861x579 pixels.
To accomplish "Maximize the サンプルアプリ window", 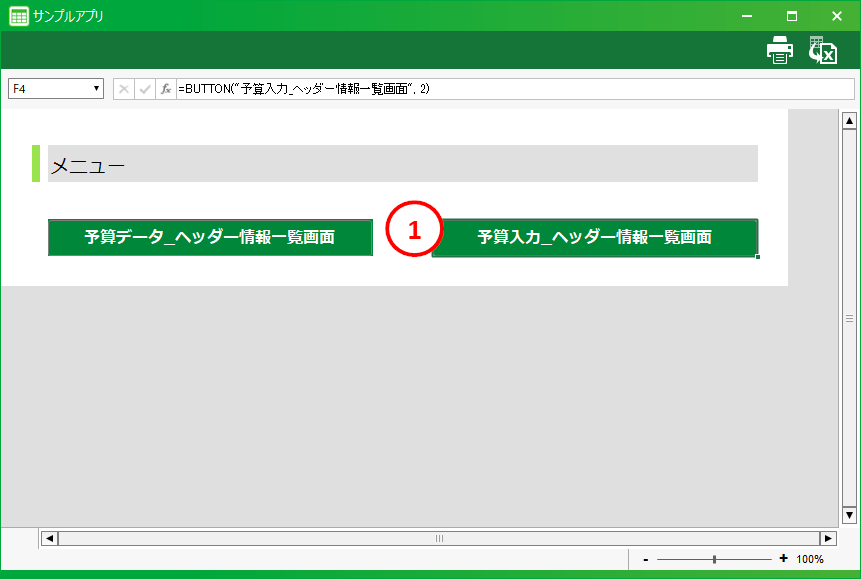I will tap(791, 16).
